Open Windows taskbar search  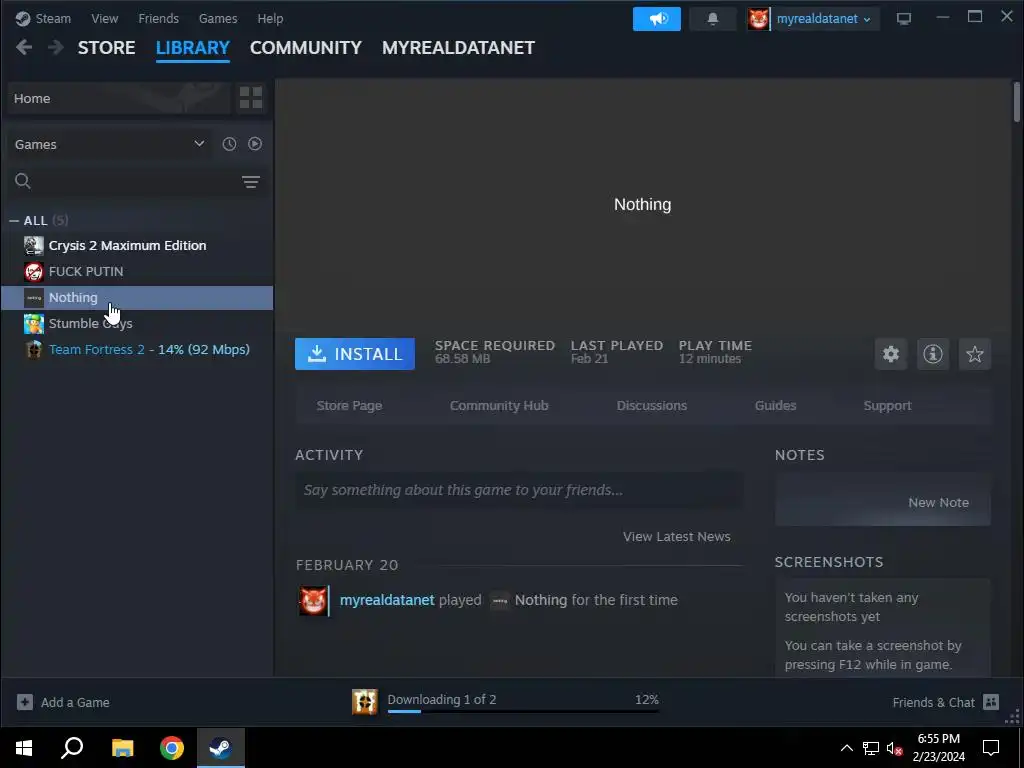tap(72, 748)
